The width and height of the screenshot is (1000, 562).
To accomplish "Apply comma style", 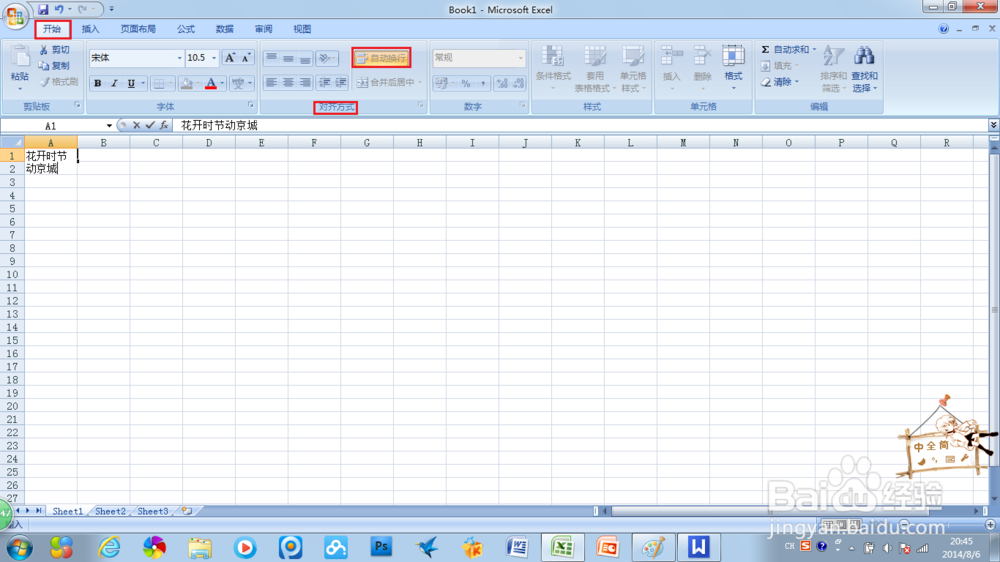I will point(483,83).
